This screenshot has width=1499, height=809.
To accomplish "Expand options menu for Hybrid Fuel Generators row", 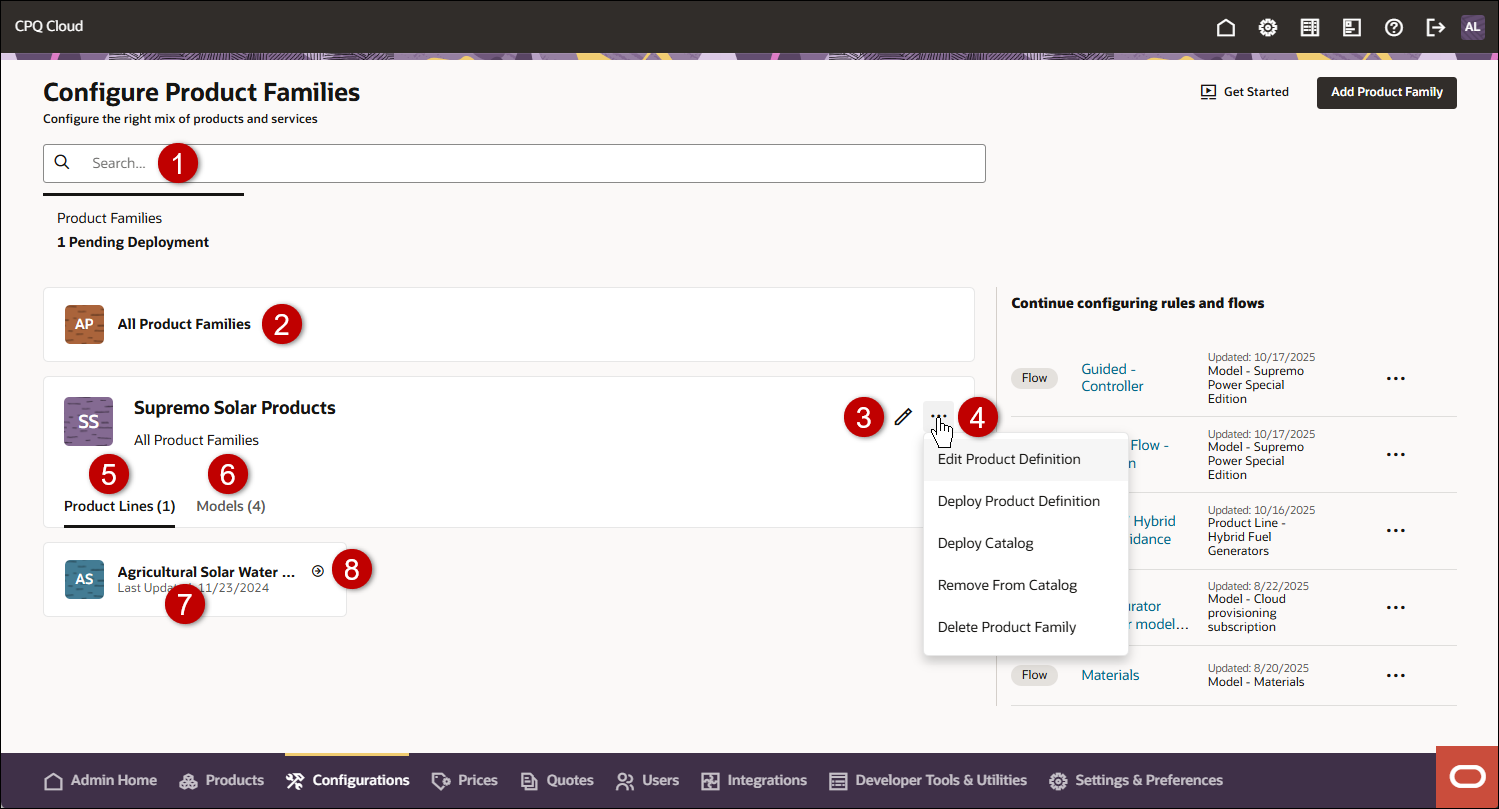I will coord(1396,530).
